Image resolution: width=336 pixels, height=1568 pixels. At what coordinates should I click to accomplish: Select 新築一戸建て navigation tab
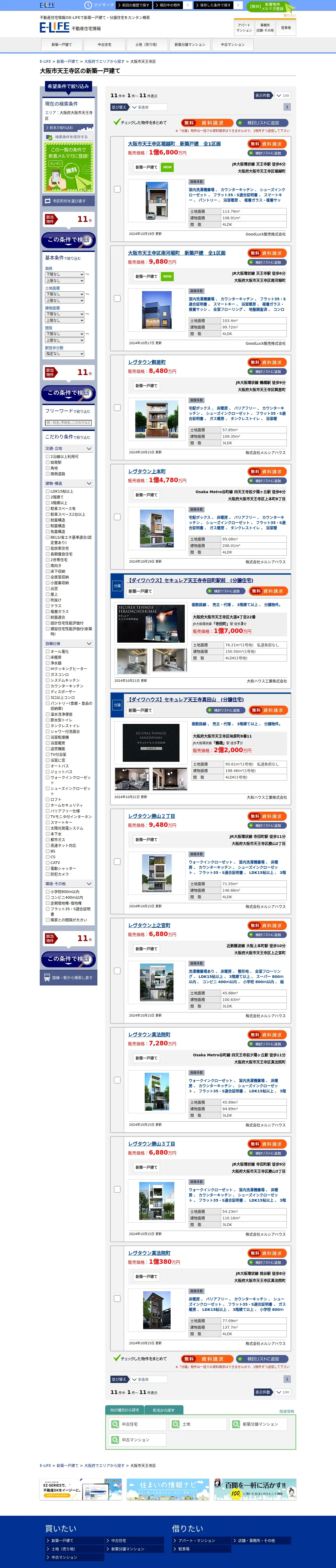61,44
